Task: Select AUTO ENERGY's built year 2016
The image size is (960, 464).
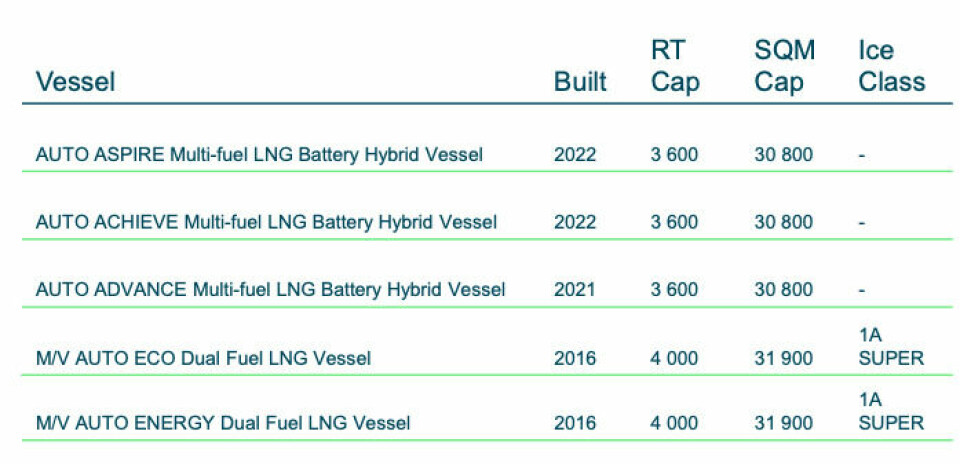Action: (575, 424)
